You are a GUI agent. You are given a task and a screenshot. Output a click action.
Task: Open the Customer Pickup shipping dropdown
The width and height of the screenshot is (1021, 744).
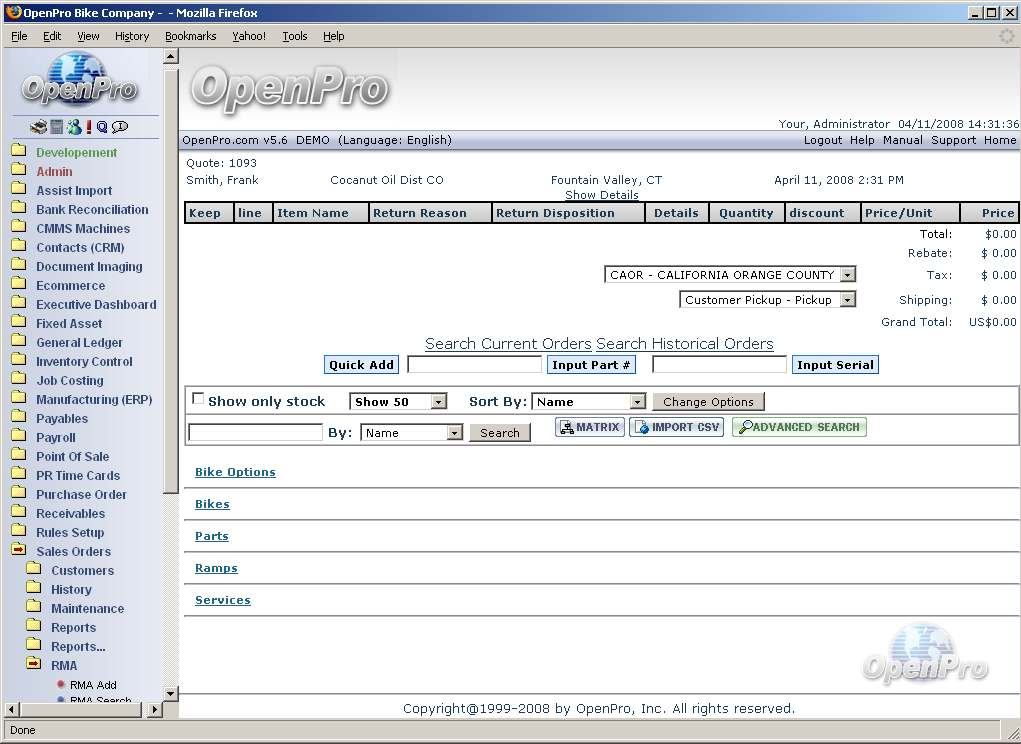[767, 300]
